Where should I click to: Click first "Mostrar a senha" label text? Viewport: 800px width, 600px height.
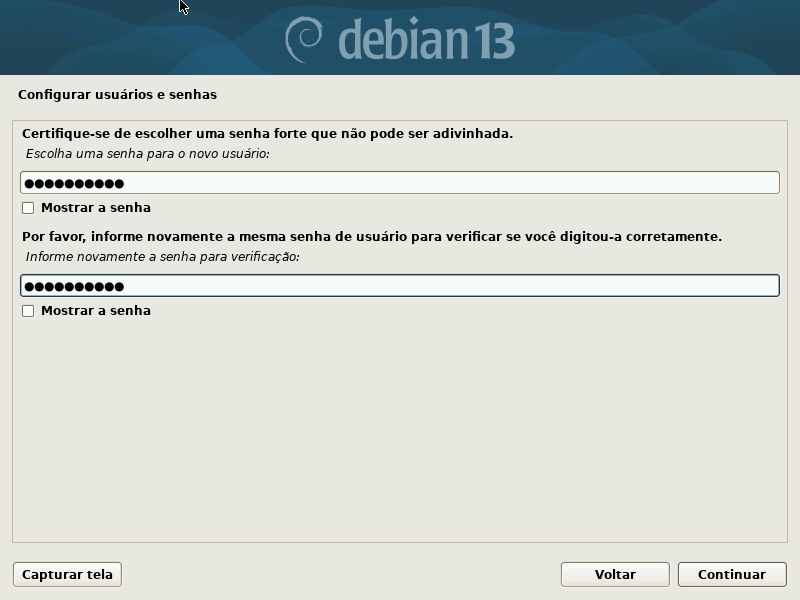click(x=96, y=208)
